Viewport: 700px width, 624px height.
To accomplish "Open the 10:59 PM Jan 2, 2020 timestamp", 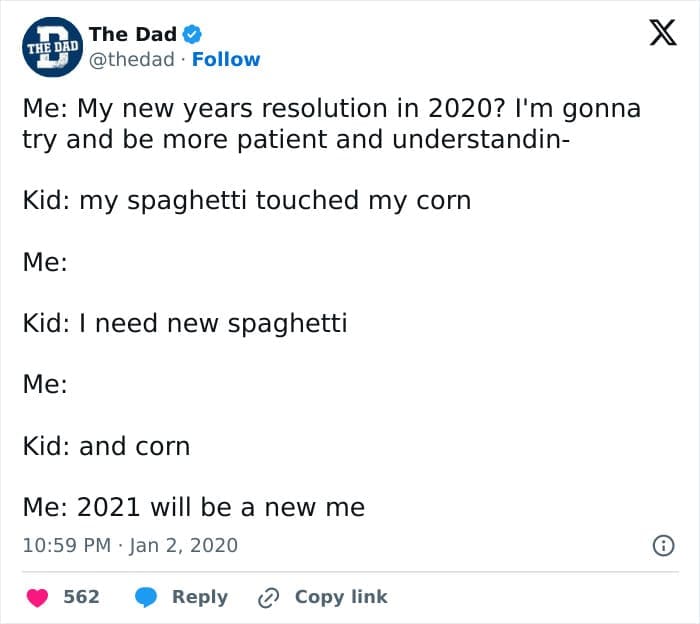I will click(130, 545).
